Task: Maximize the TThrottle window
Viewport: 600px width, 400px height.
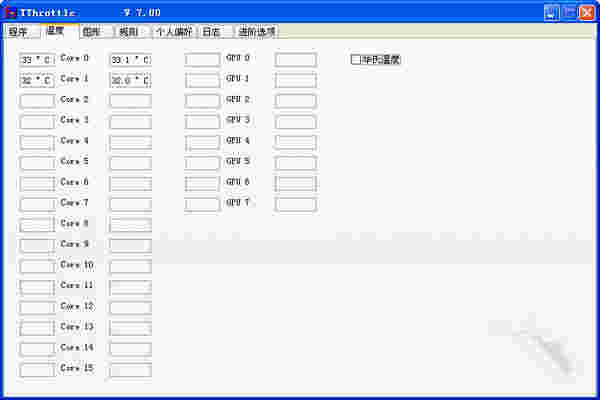Action: [569, 13]
